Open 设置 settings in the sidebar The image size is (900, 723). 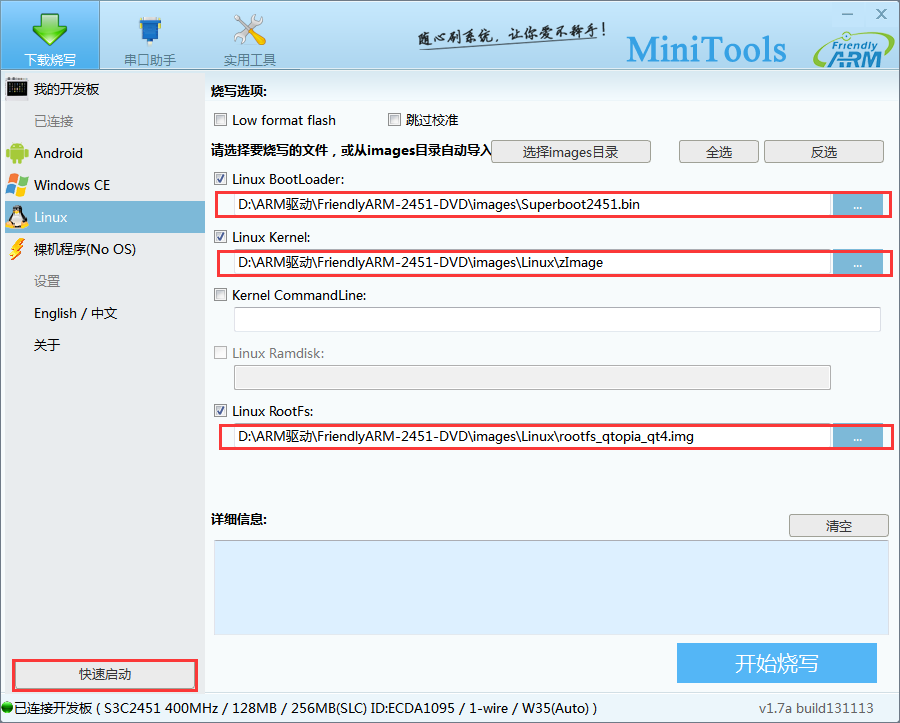[x=47, y=281]
